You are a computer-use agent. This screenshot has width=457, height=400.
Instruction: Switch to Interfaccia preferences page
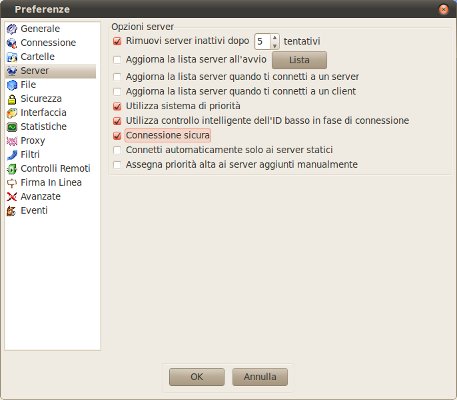tap(43, 113)
